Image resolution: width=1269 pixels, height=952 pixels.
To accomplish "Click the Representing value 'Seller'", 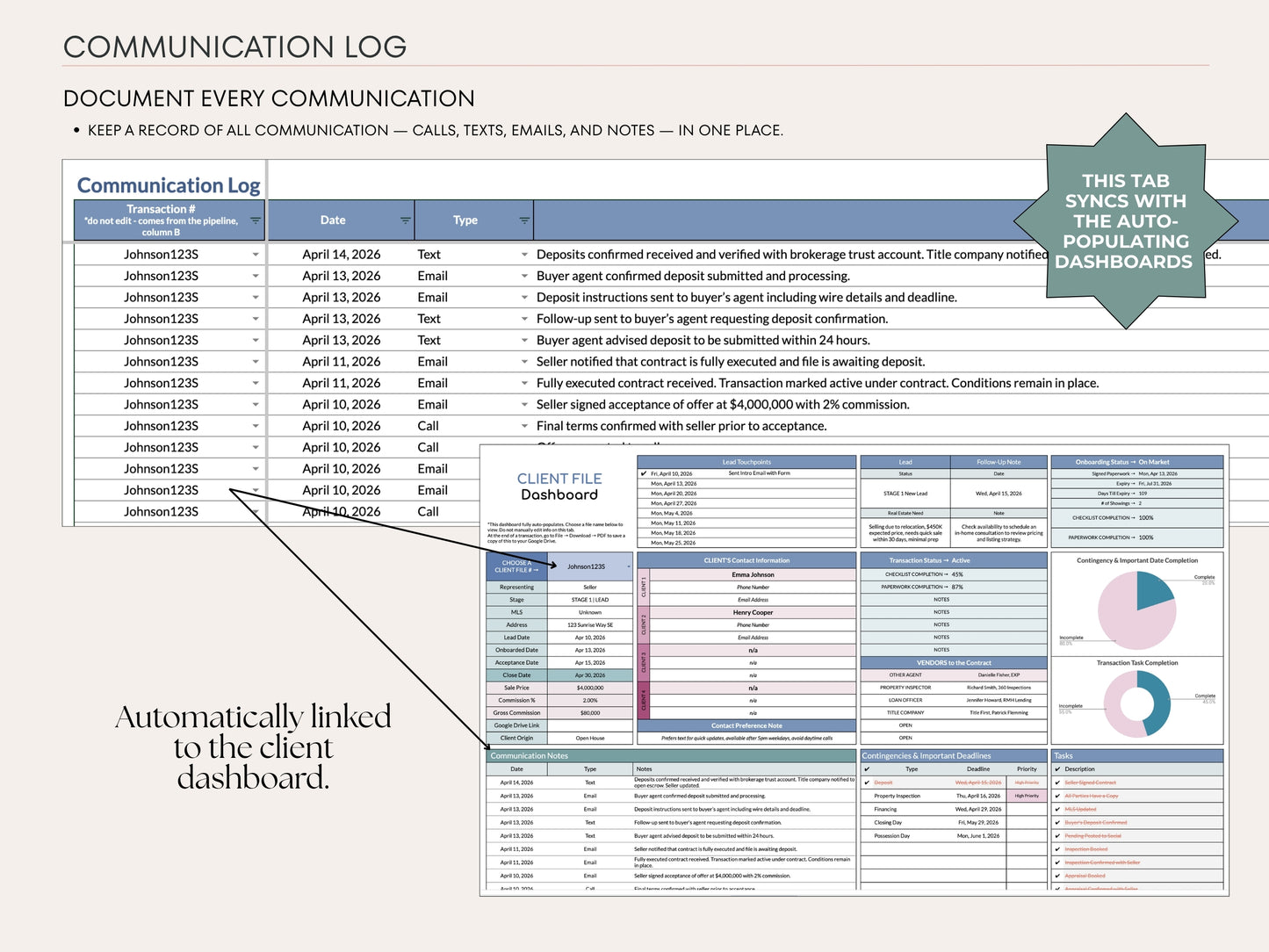I will point(590,588).
